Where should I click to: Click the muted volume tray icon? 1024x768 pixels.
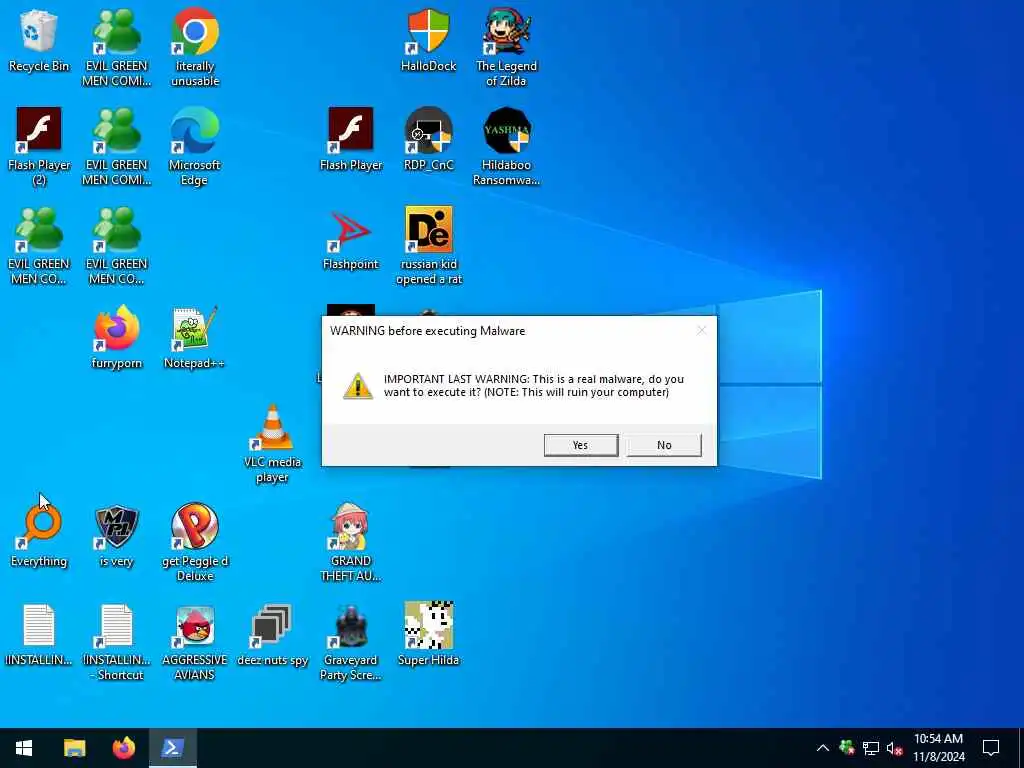click(x=895, y=748)
